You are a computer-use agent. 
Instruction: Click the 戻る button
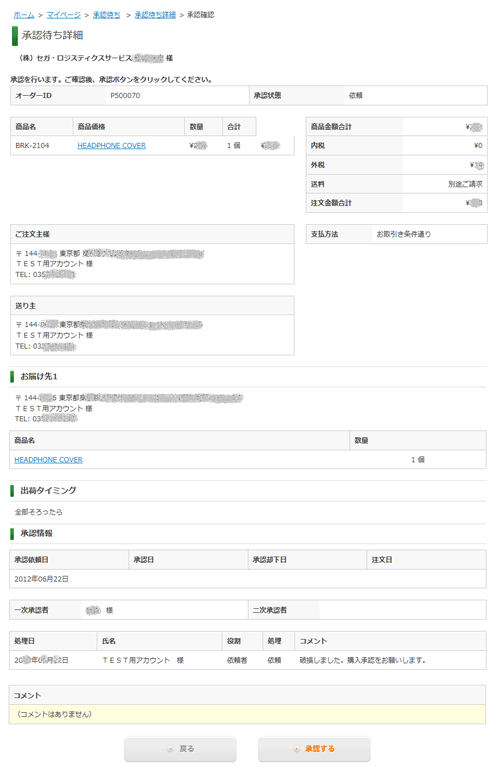click(x=180, y=749)
